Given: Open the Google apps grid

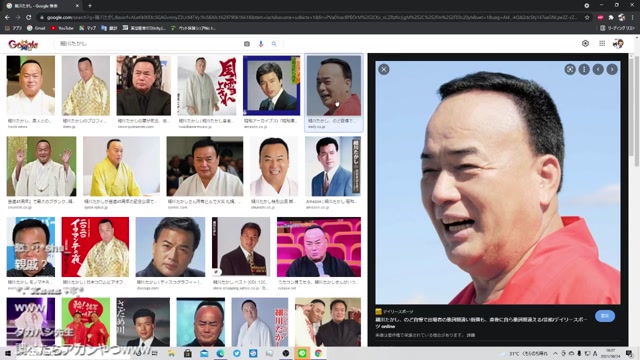Looking at the screenshot, I should pyautogui.click(x=602, y=43).
